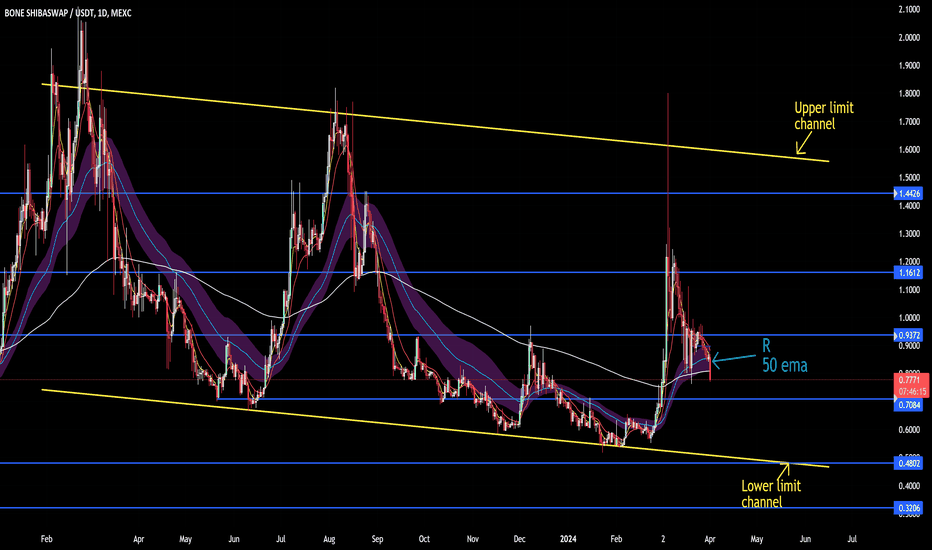The height and width of the screenshot is (550, 932).
Task: Click the Feb label right after 2024
Action: (616, 539)
